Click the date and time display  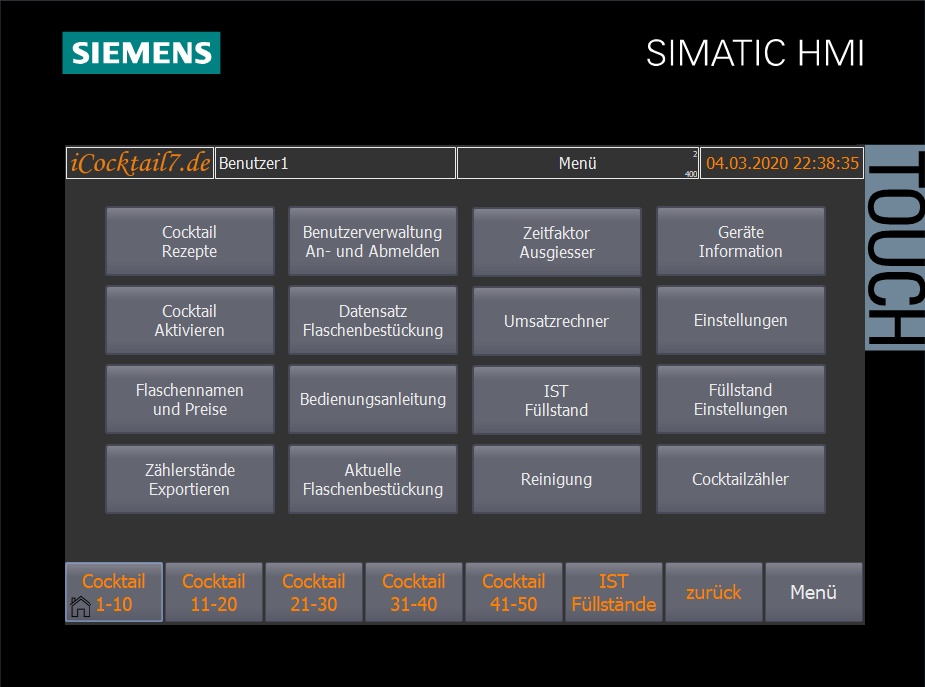782,163
